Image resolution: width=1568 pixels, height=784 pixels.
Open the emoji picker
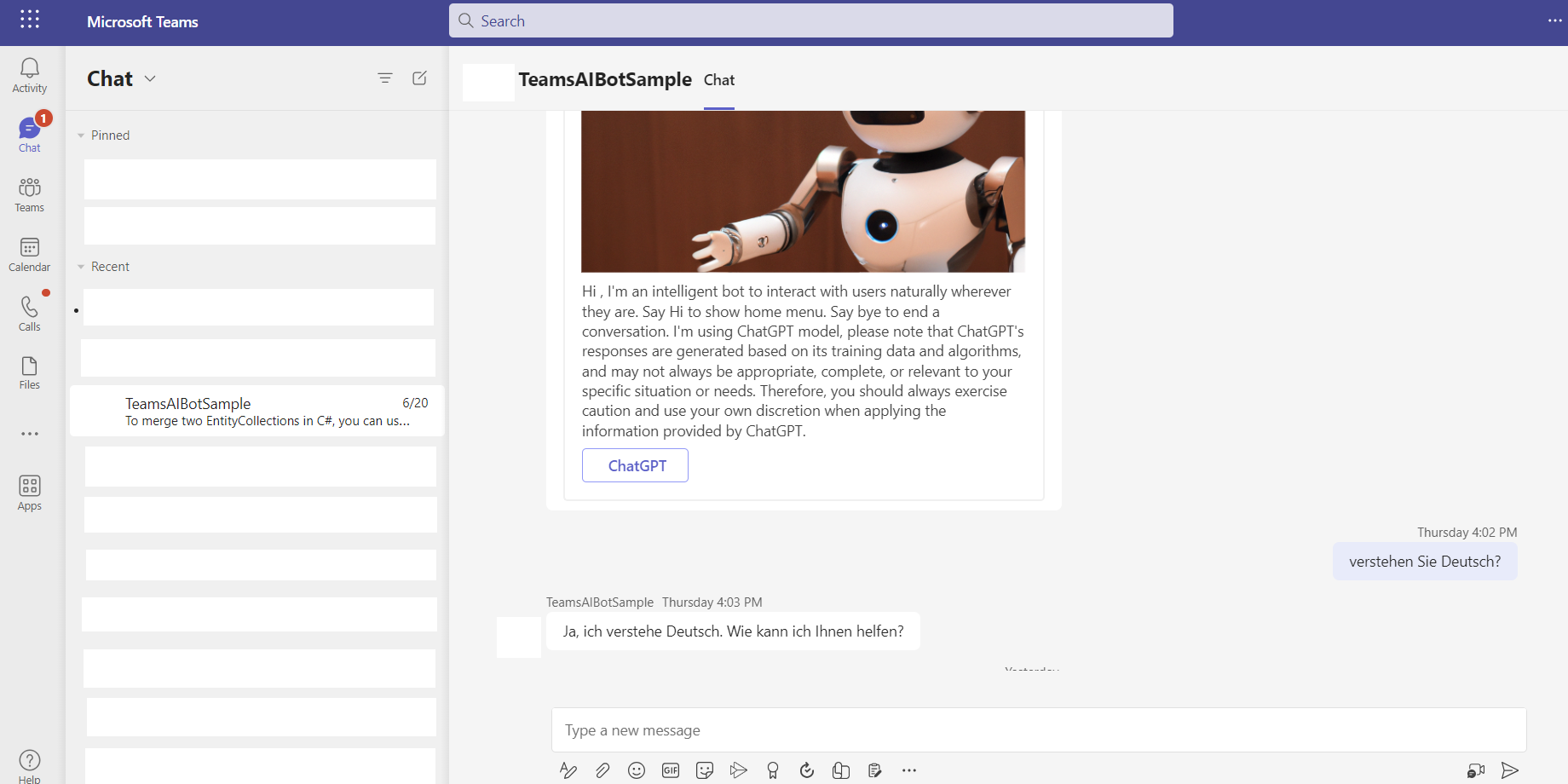click(x=637, y=770)
